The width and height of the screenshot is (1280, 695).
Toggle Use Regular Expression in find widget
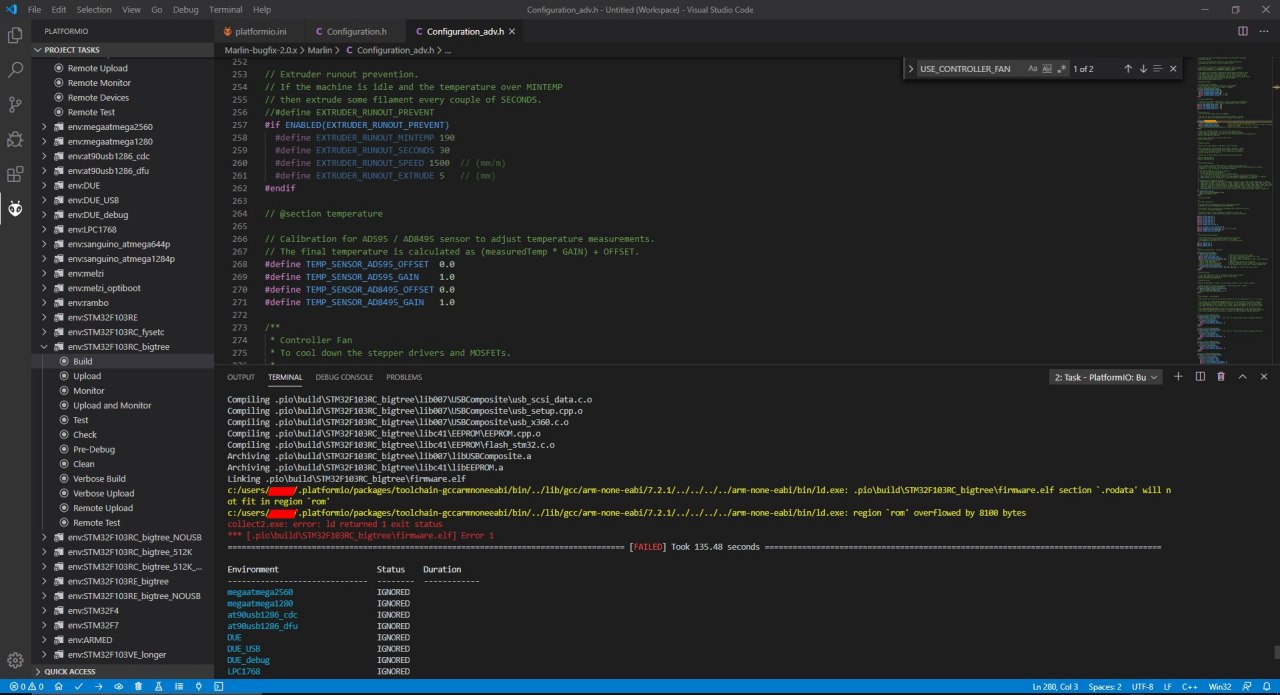(x=1062, y=69)
